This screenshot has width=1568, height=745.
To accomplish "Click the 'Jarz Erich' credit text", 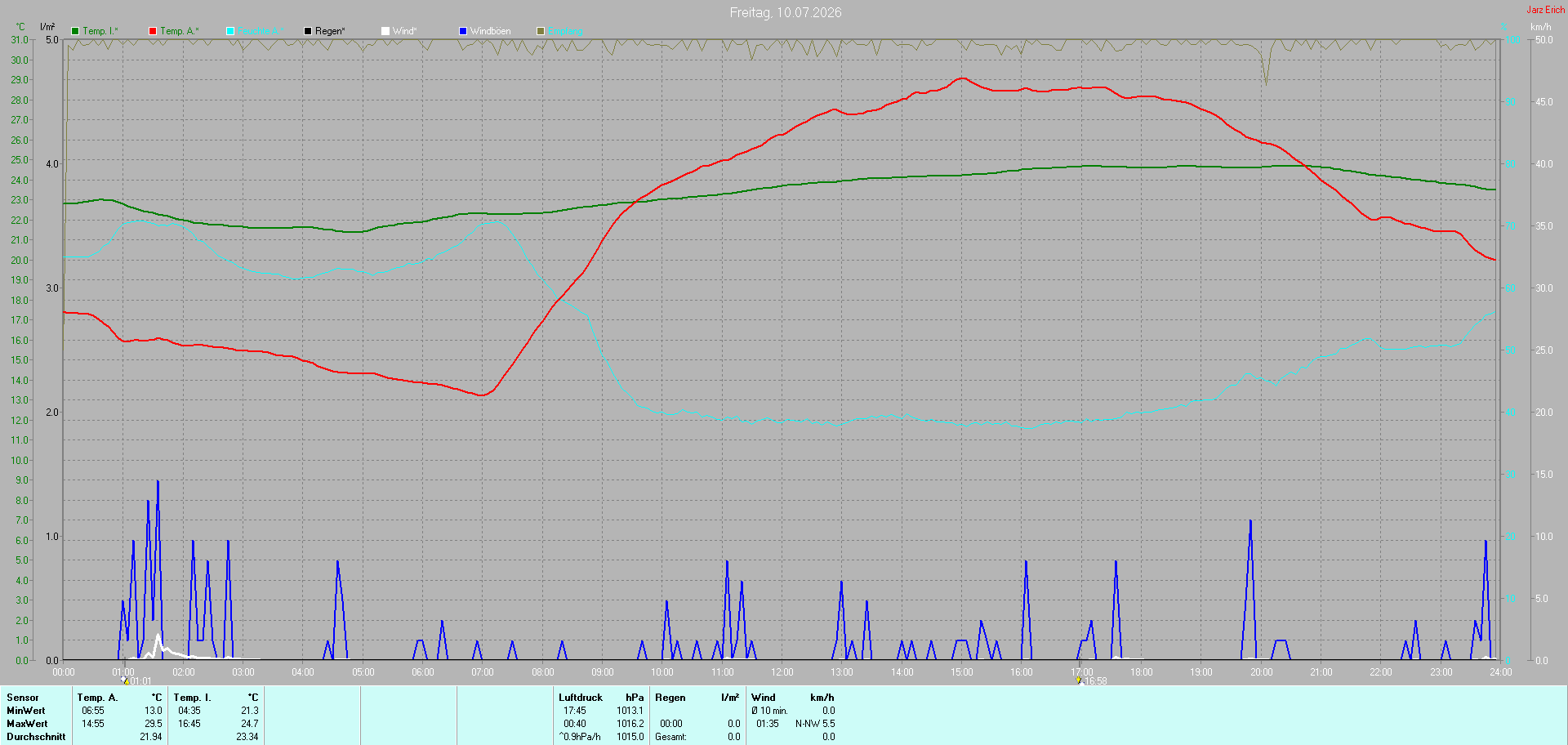I will (1546, 10).
